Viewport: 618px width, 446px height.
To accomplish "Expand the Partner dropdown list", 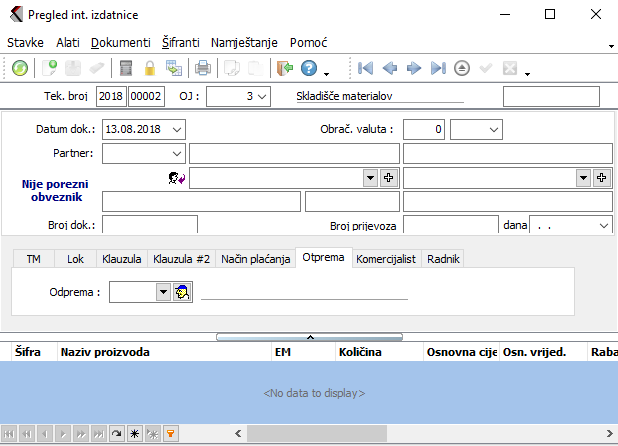I will pos(177,153).
